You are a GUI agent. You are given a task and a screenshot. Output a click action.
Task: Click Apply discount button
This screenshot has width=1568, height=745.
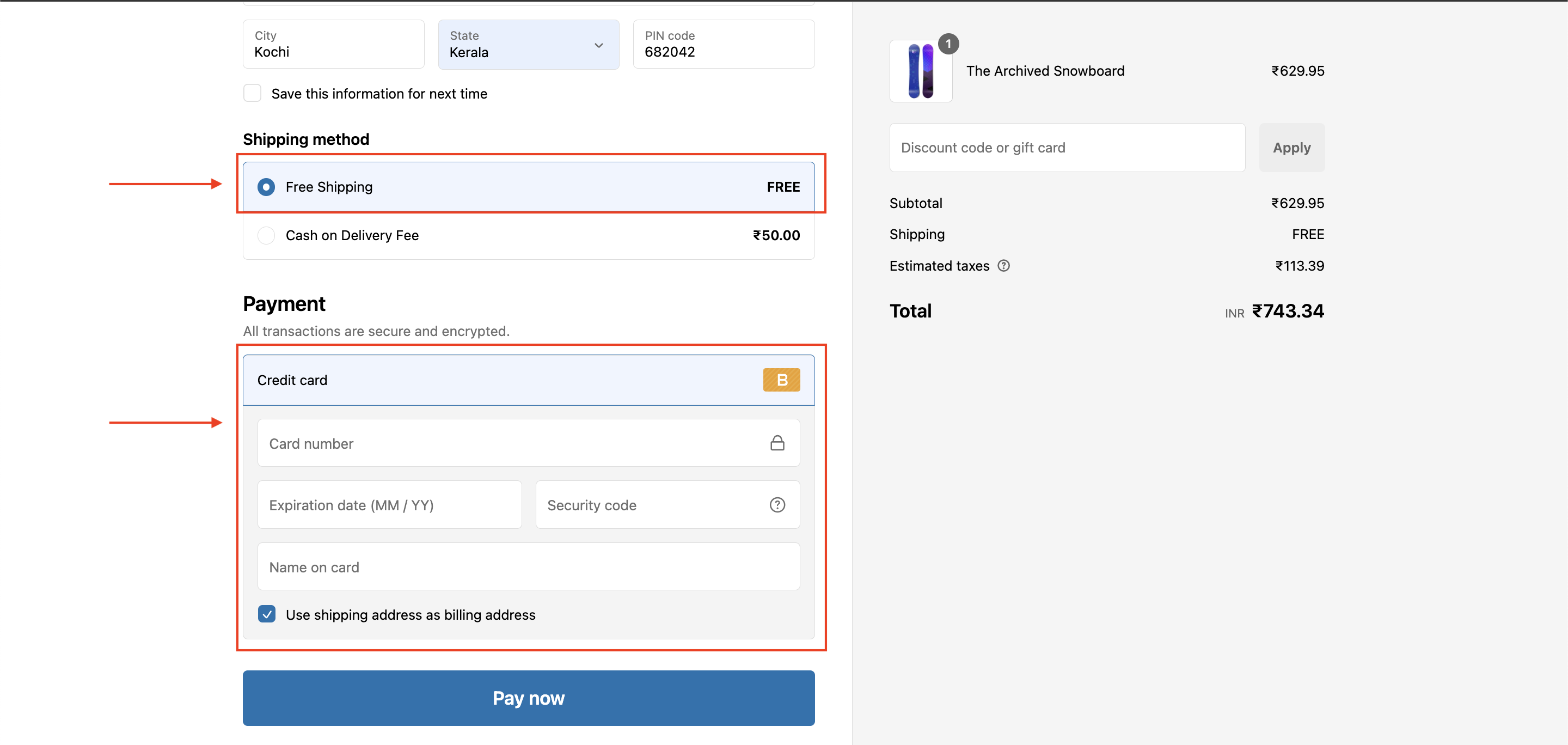point(1291,148)
